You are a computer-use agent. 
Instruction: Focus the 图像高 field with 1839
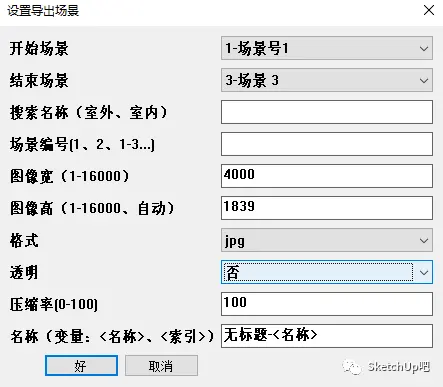(x=327, y=208)
